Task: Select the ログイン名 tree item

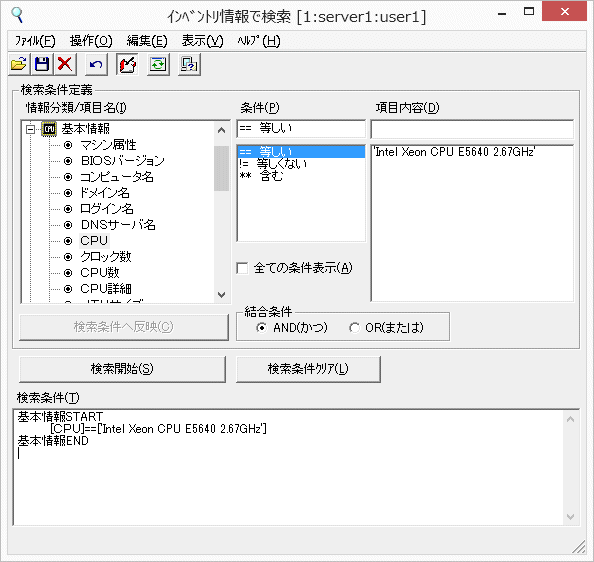Action: point(106,209)
